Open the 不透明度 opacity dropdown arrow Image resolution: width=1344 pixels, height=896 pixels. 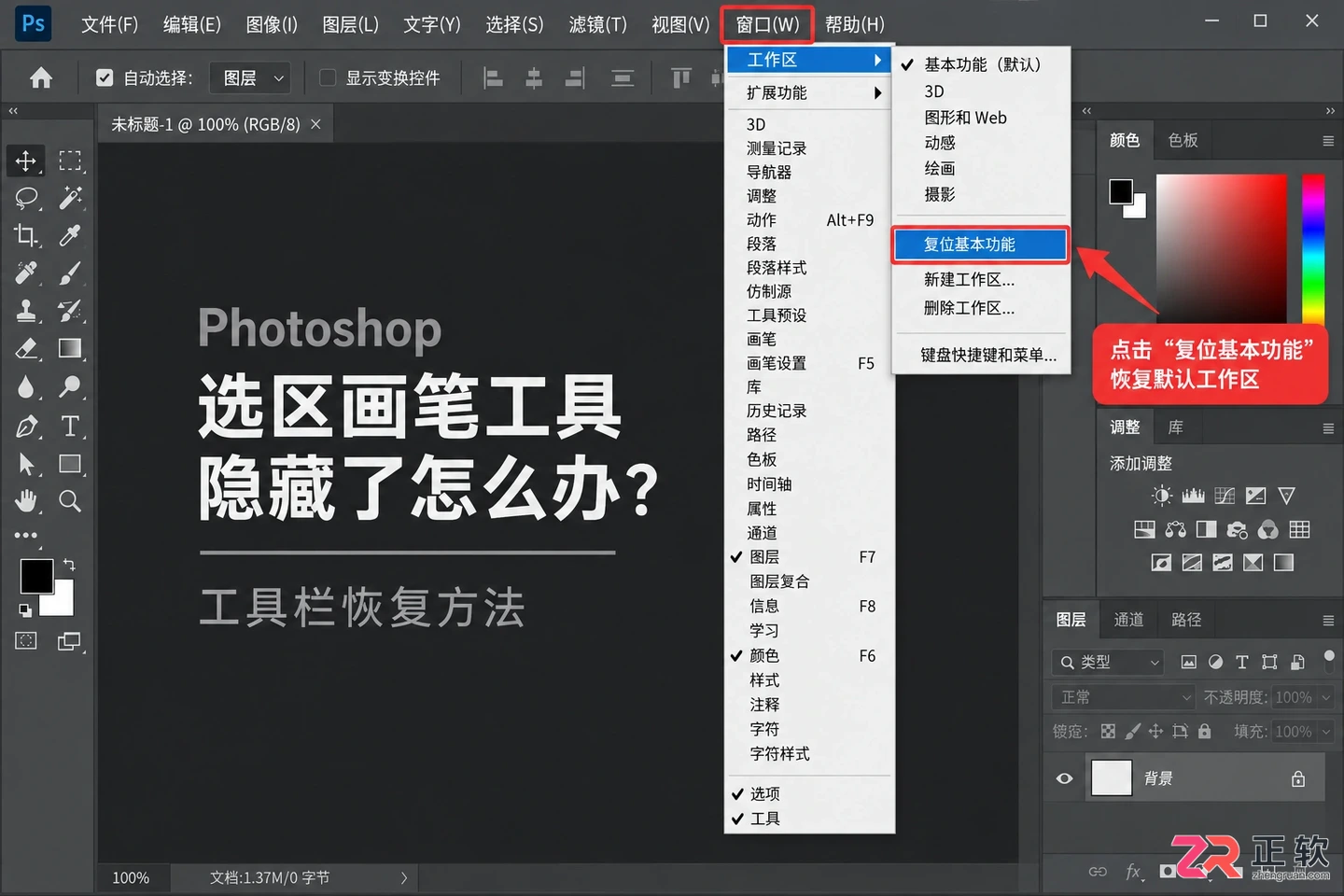1325,697
